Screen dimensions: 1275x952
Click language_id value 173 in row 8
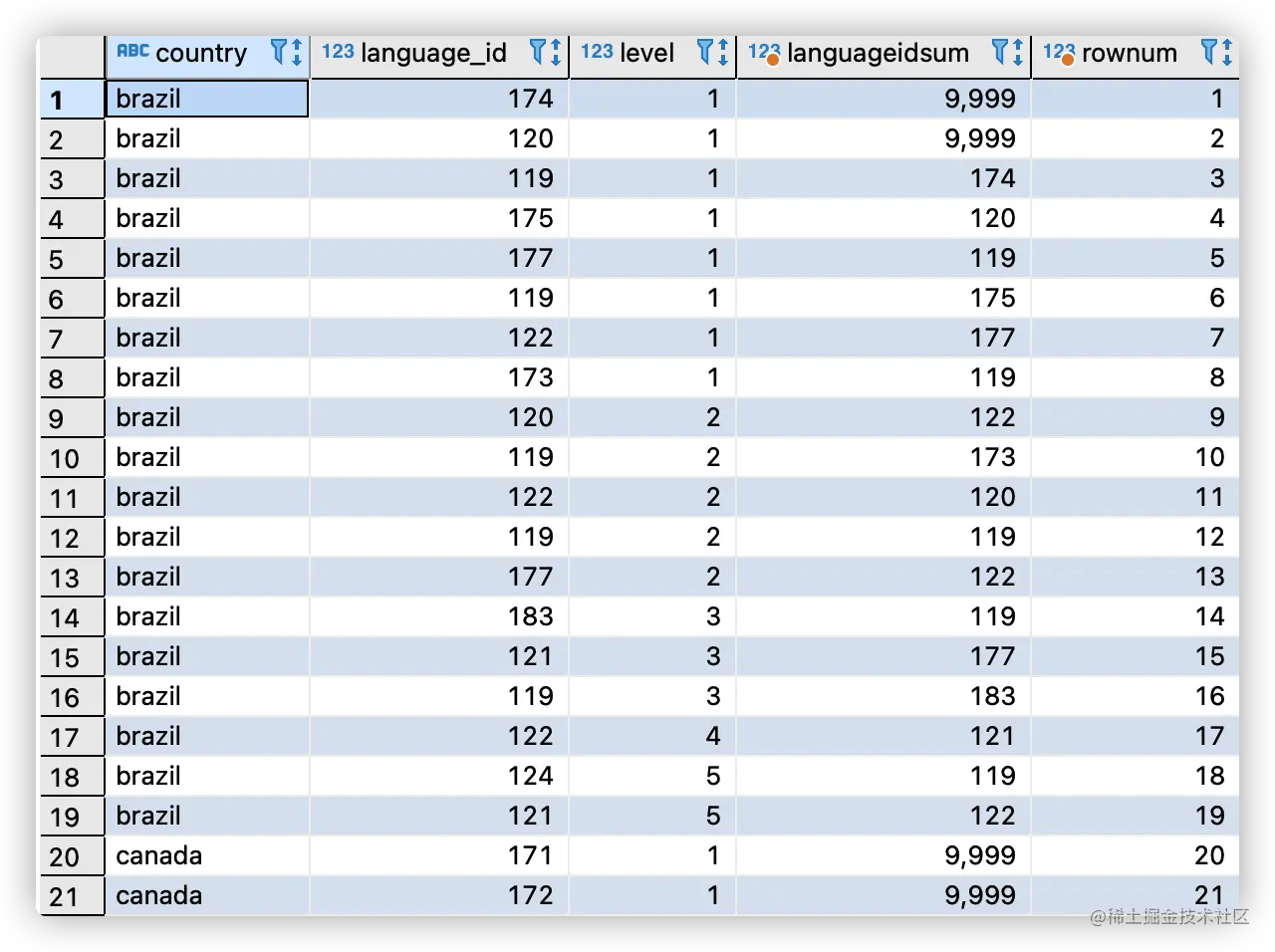439,377
